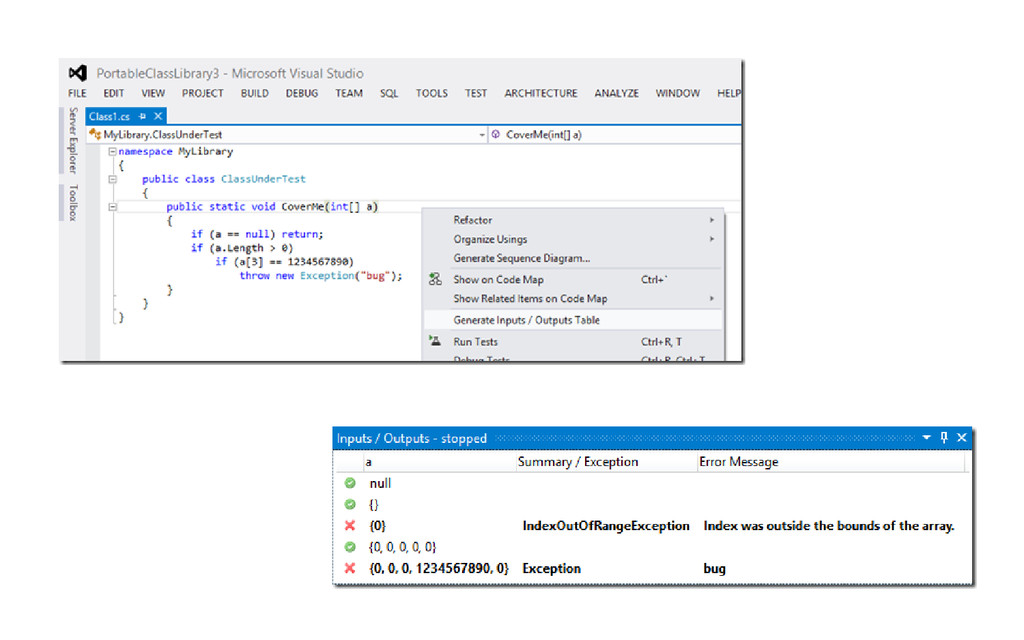Click the Run Tests flask icon
Viewport: 1024px width, 640px height.
pyautogui.click(x=435, y=341)
